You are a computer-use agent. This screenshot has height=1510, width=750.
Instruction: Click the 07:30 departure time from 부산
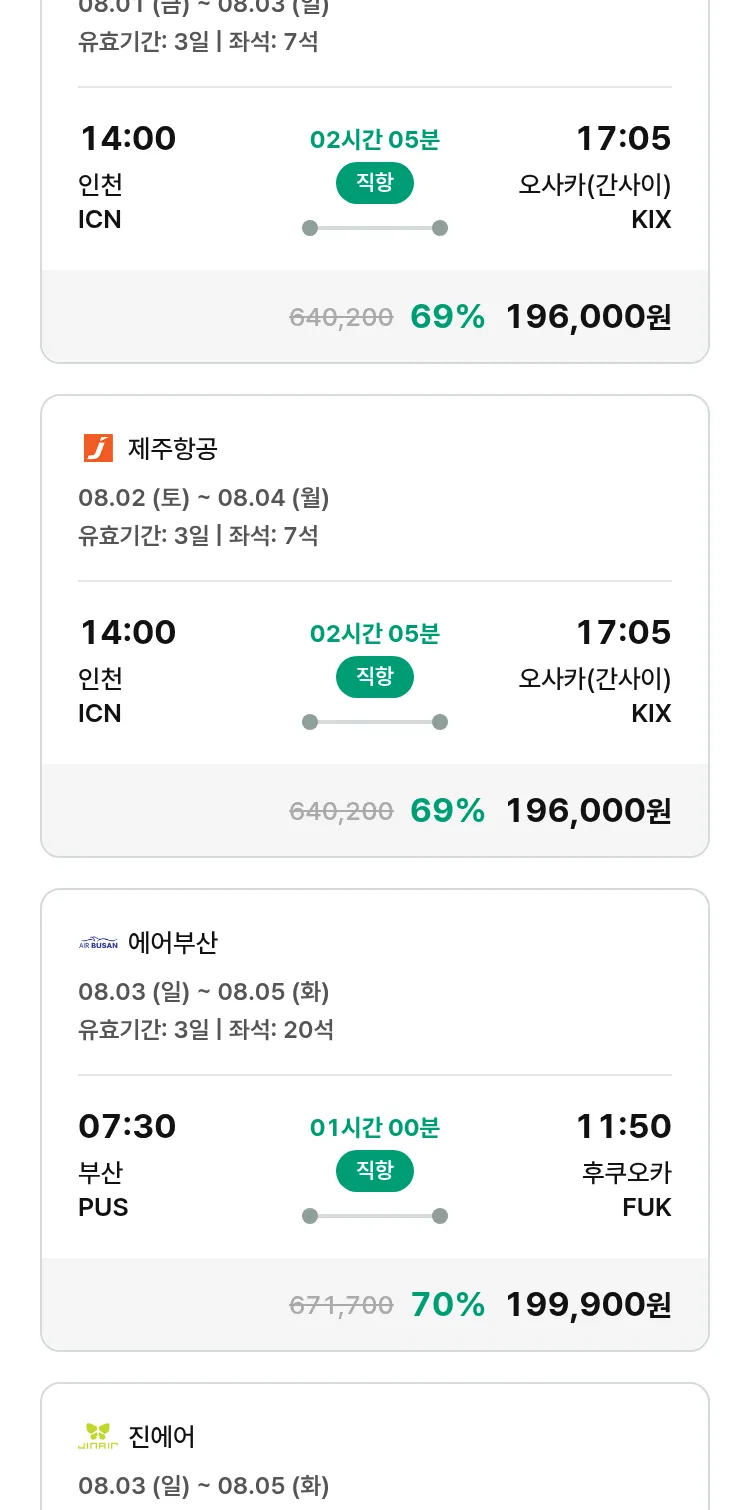click(x=127, y=1126)
